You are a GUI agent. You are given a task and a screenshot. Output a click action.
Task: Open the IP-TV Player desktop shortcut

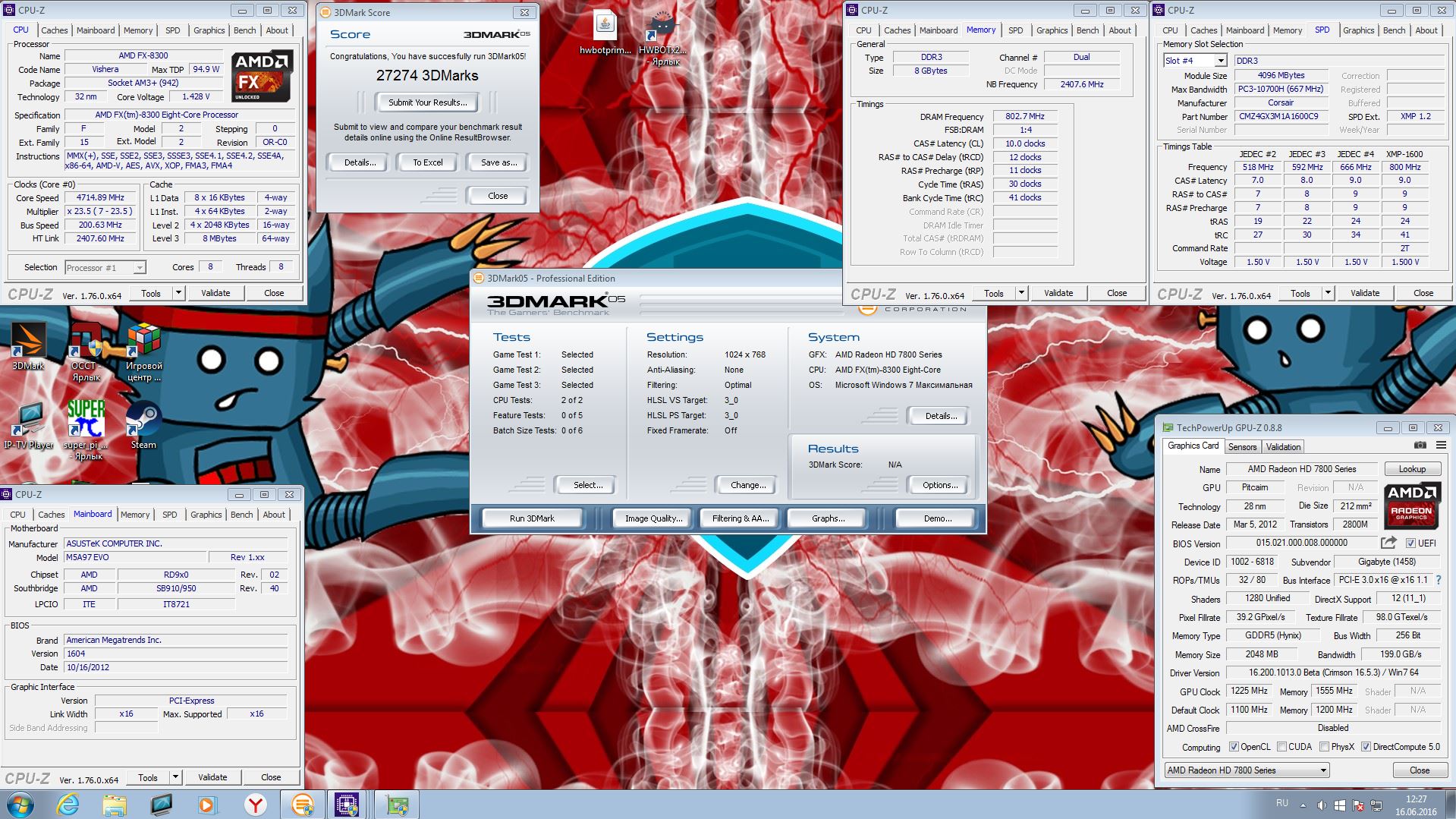(28, 425)
